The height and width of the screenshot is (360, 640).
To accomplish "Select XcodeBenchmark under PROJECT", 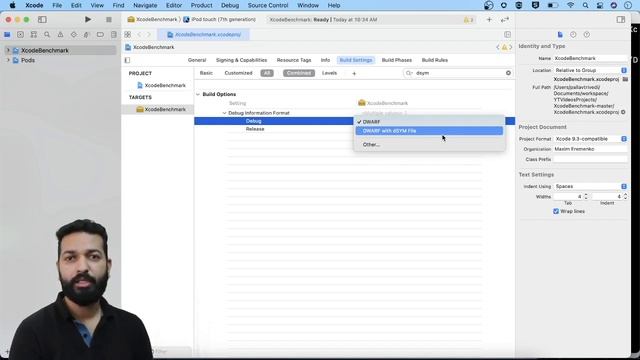I will pos(161,85).
